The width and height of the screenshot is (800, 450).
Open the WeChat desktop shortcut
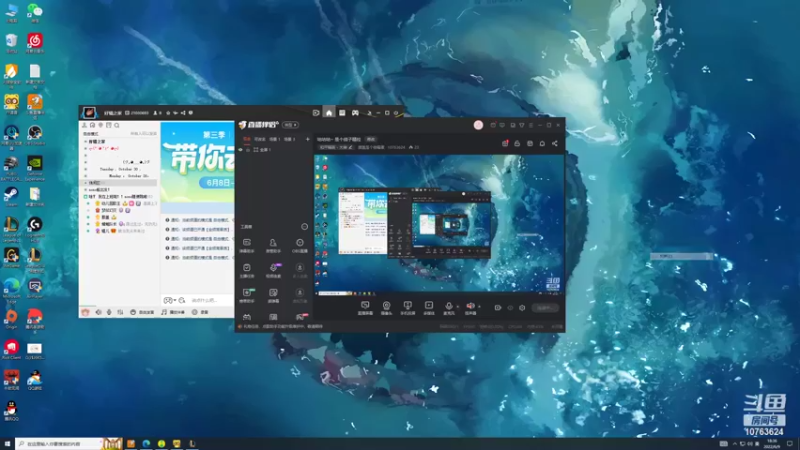tap(35, 12)
